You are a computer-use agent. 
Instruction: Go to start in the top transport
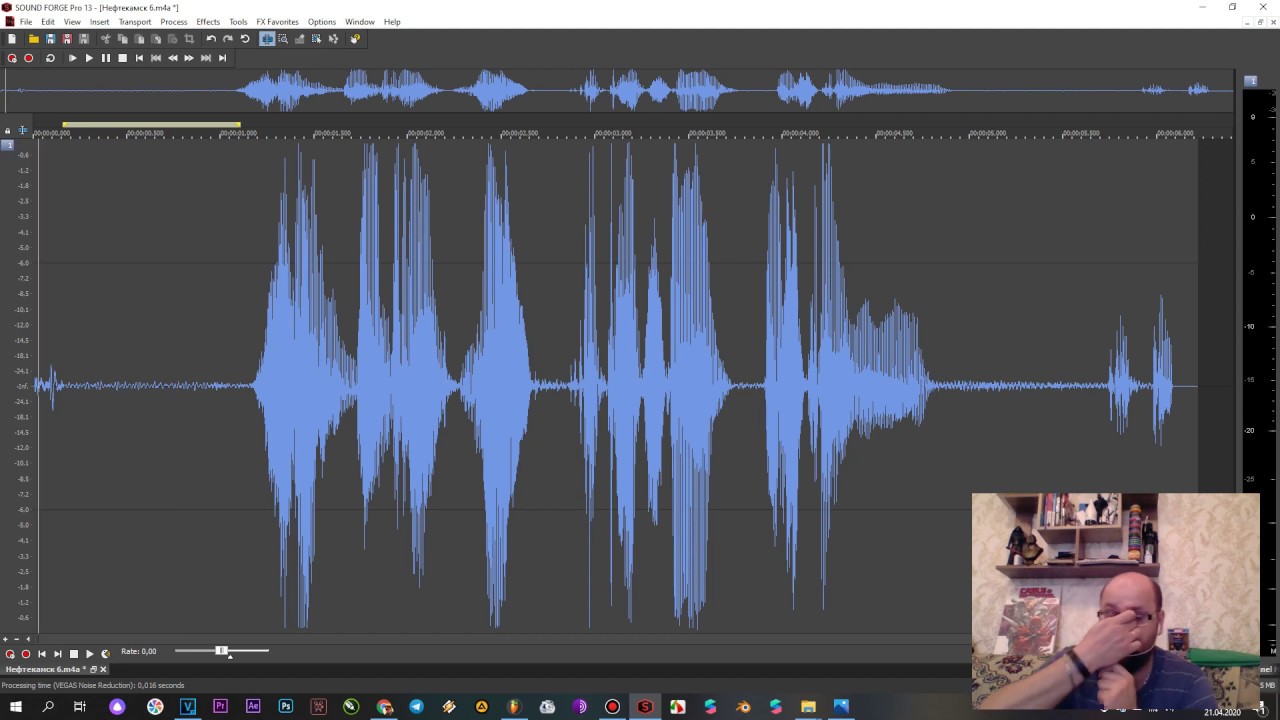[139, 58]
